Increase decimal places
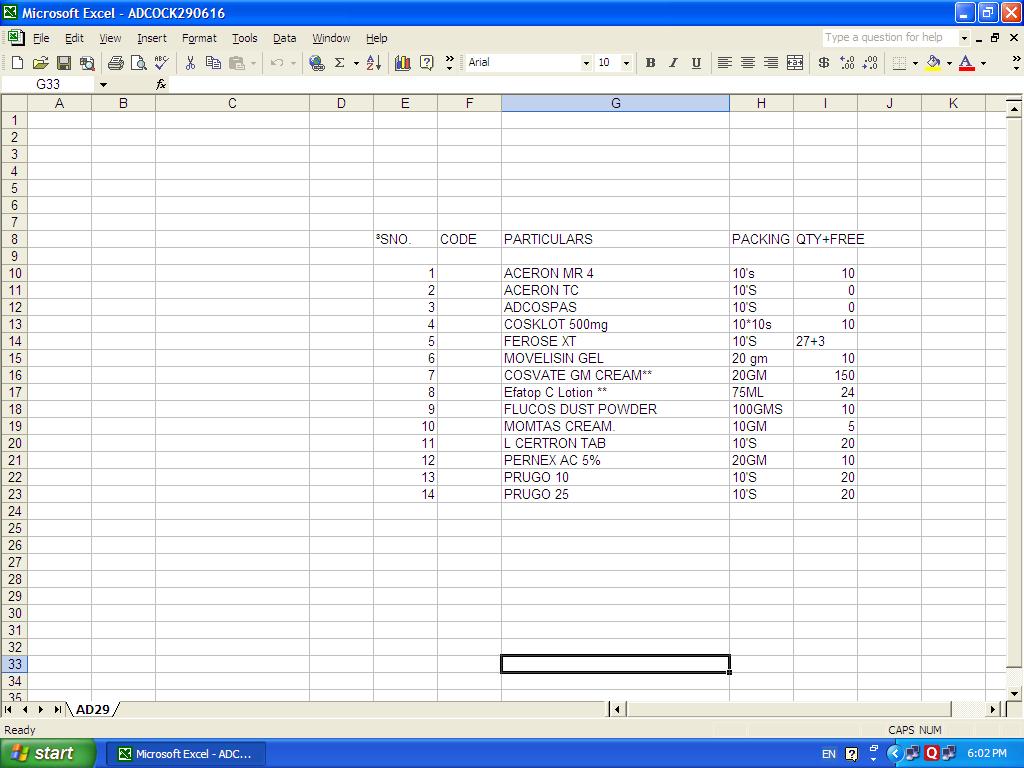 [847, 63]
